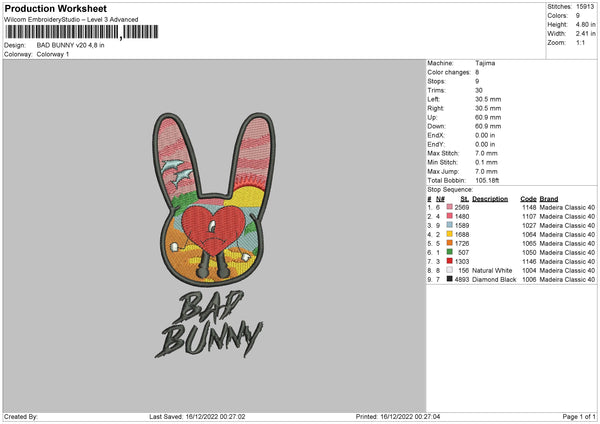Select the light blue swatch for code 1027
Screen dimensions: 600x424
[x=450, y=225]
